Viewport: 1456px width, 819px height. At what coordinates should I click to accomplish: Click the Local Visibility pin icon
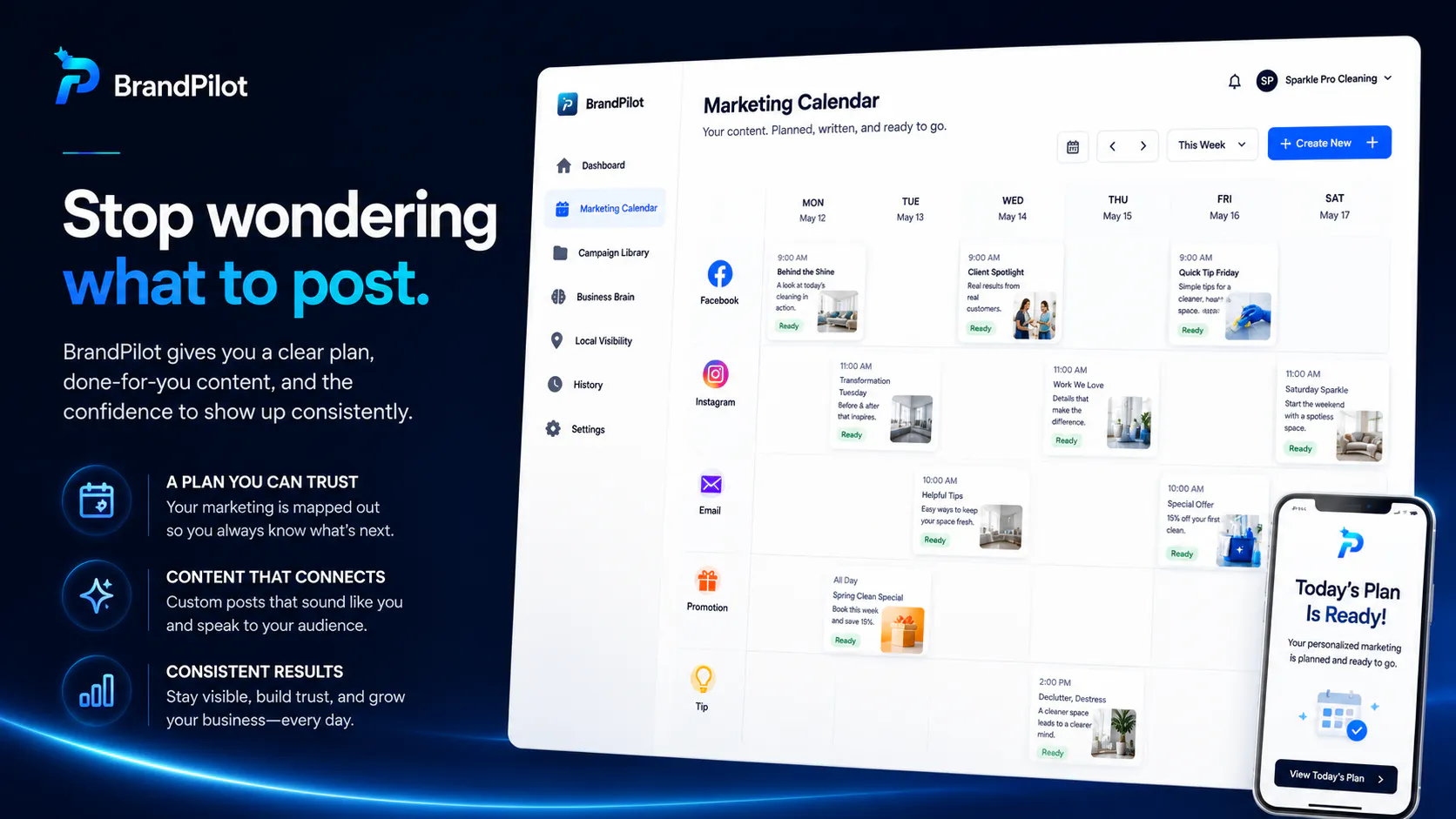[556, 340]
